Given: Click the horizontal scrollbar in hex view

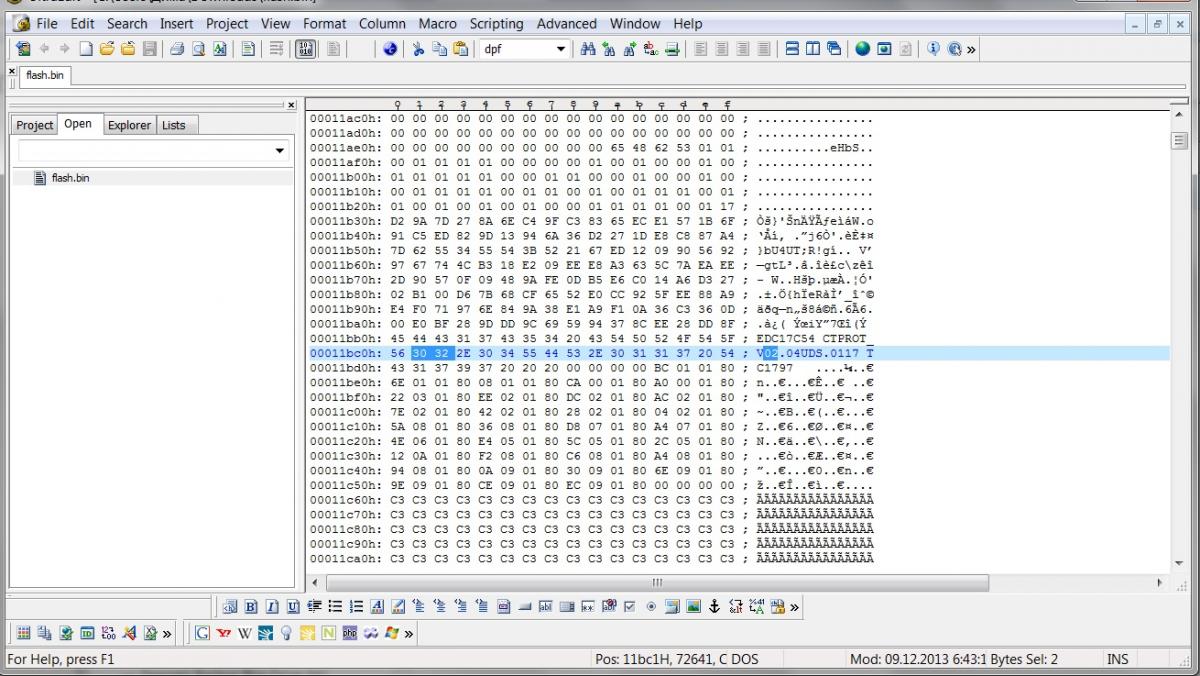Looking at the screenshot, I should click(658, 582).
